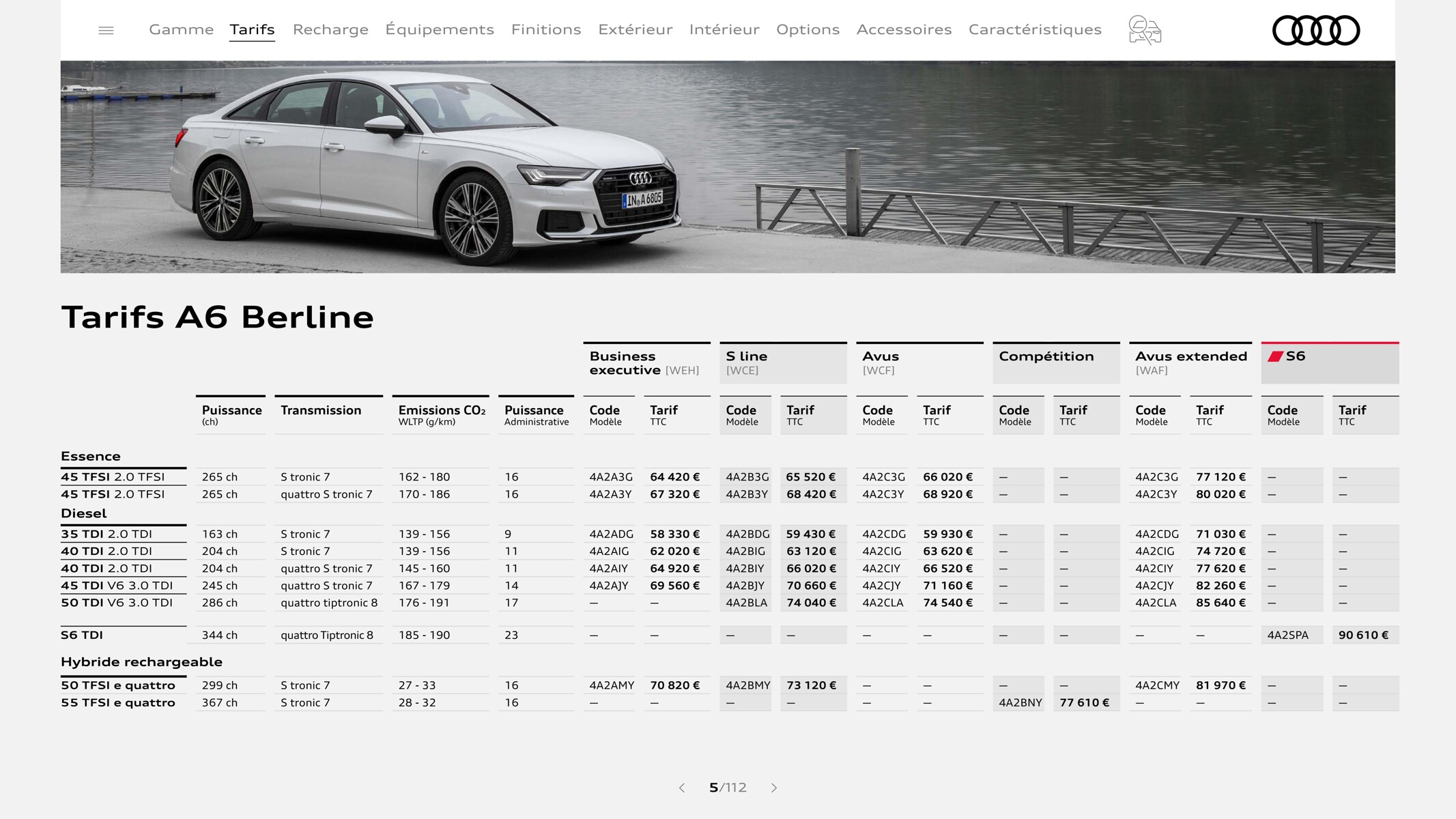The height and width of the screenshot is (819, 1456).
Task: Click the Audi four-rings logo
Action: pyautogui.click(x=1316, y=30)
